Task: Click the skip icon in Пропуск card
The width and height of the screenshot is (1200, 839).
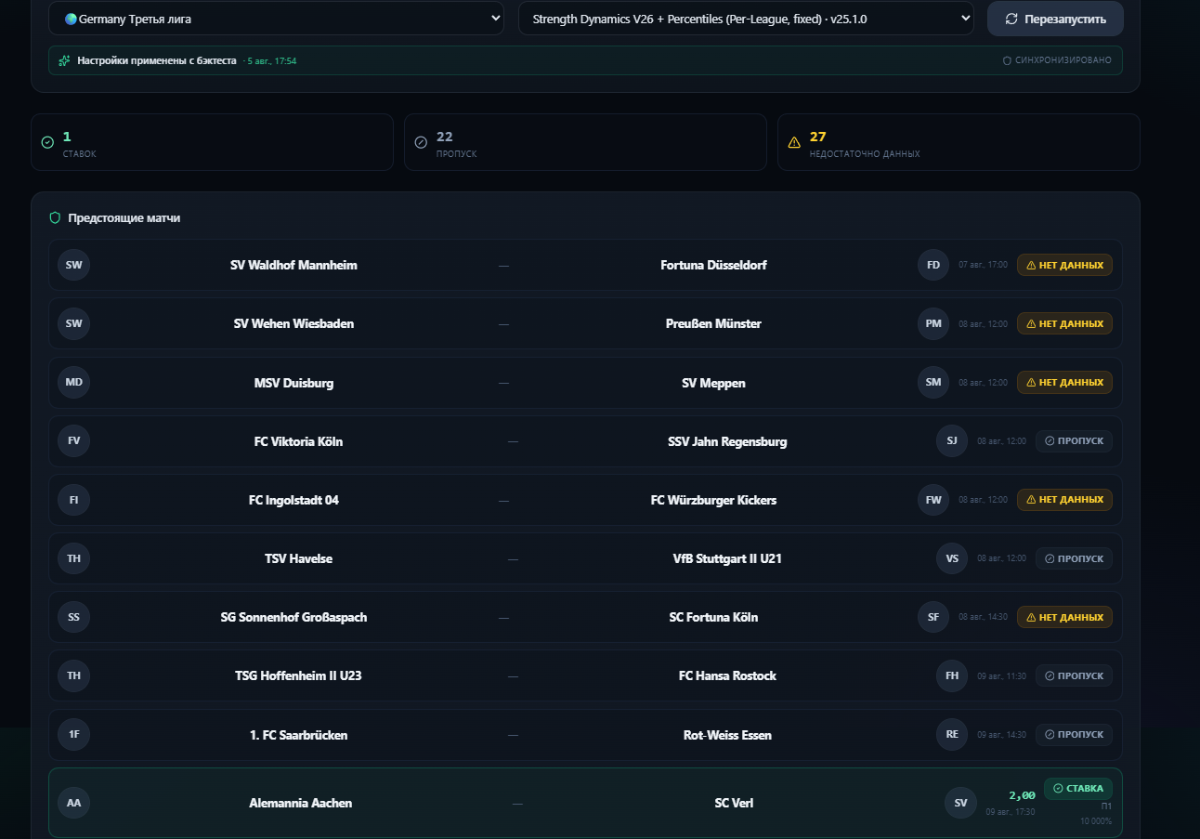Action: click(421, 143)
